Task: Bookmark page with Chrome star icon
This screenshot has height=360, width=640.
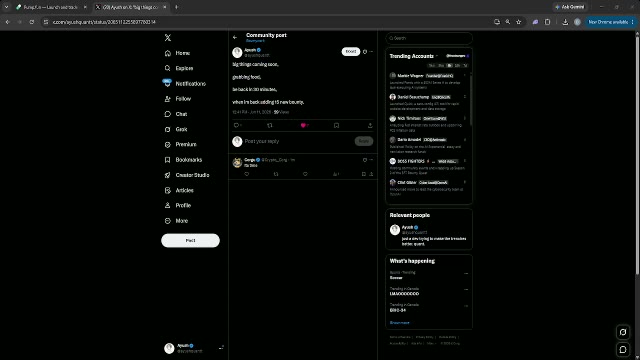Action: coord(518,22)
